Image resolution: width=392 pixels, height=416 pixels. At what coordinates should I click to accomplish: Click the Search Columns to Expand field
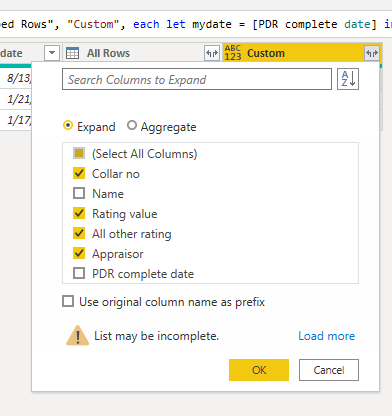(197, 79)
